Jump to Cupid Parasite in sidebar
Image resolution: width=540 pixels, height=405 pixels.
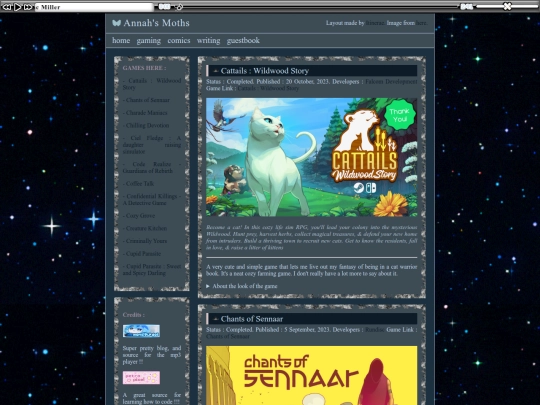click(142, 254)
